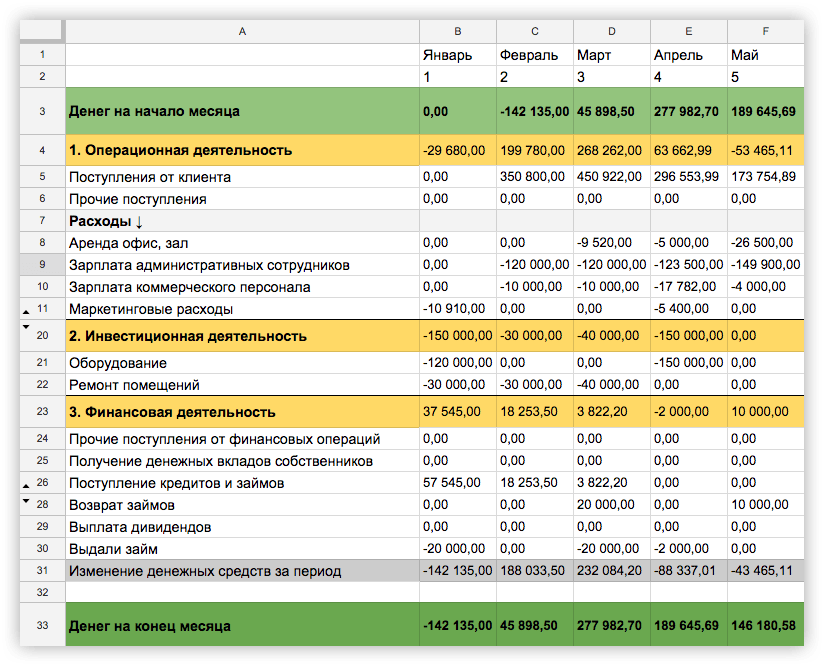The image size is (824, 666).
Task: Click value '146 180,58' end-of-month May
Action: coord(766,625)
